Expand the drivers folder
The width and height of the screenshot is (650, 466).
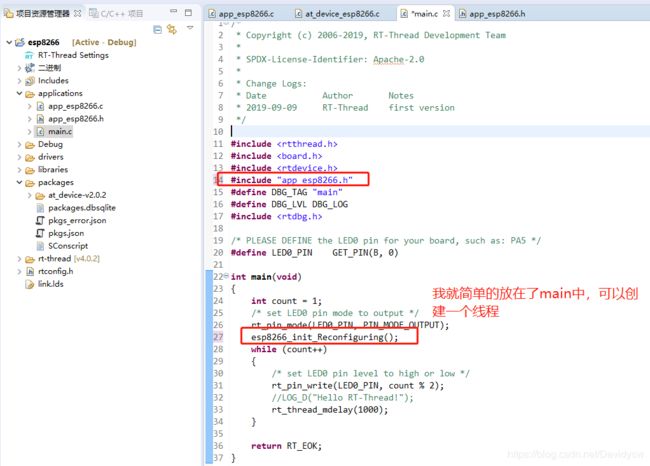click(19, 158)
